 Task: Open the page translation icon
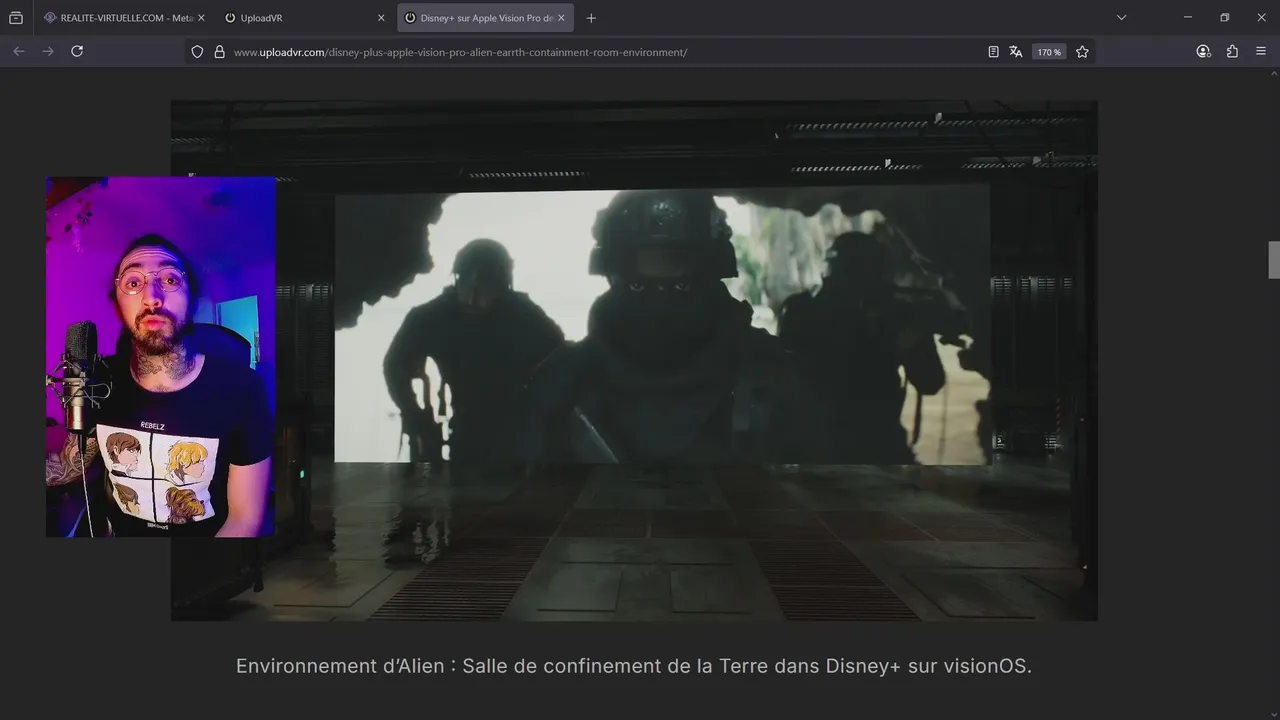coord(1016,52)
